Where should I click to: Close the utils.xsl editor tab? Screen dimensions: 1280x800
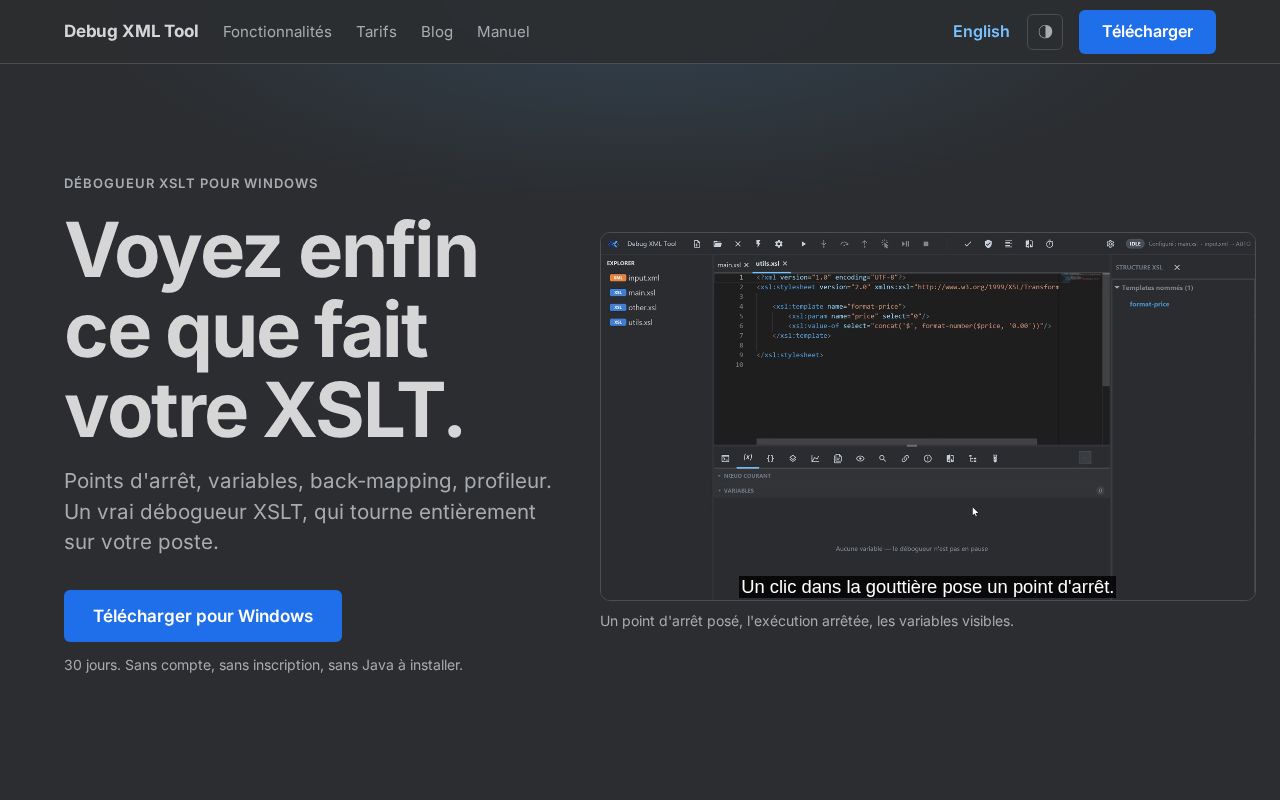coord(785,264)
